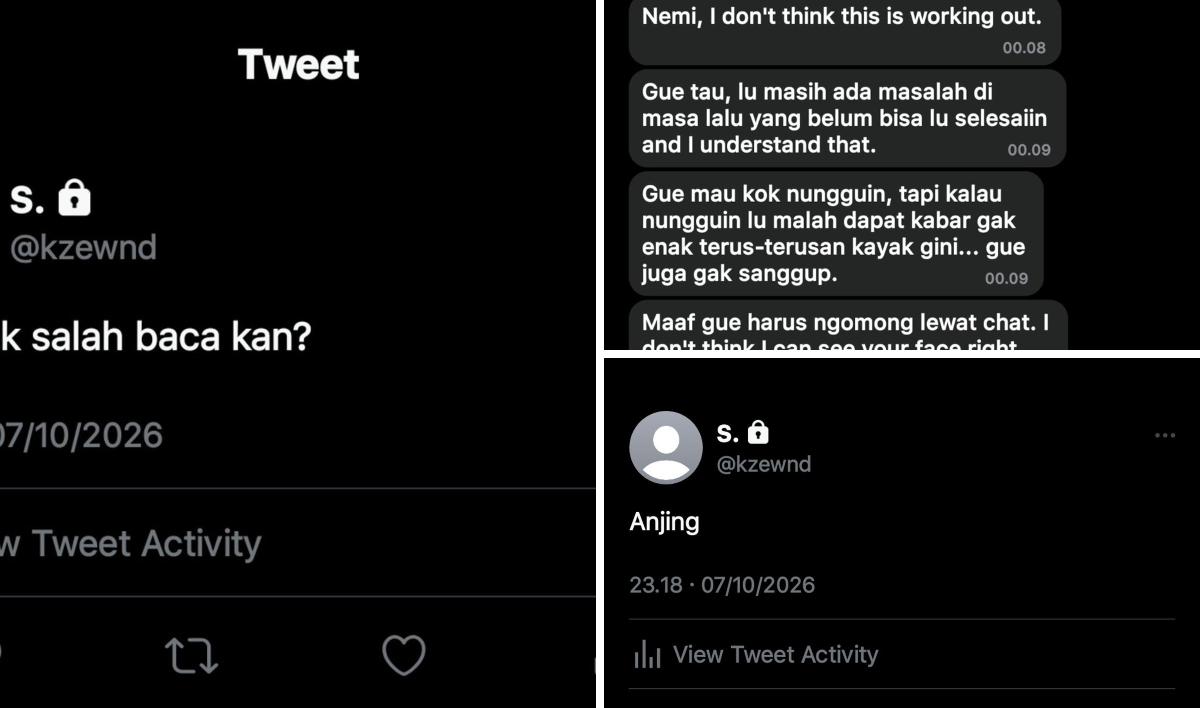Viewport: 1200px width, 708px height.
Task: Open View Tweet Activity on Anjing tweet
Action: click(755, 655)
